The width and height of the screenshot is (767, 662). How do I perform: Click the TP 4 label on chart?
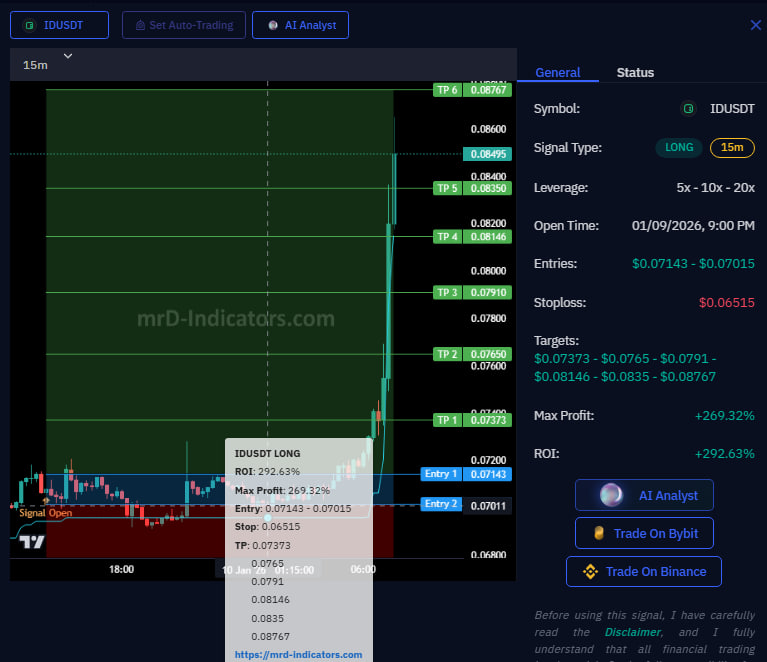(447, 237)
